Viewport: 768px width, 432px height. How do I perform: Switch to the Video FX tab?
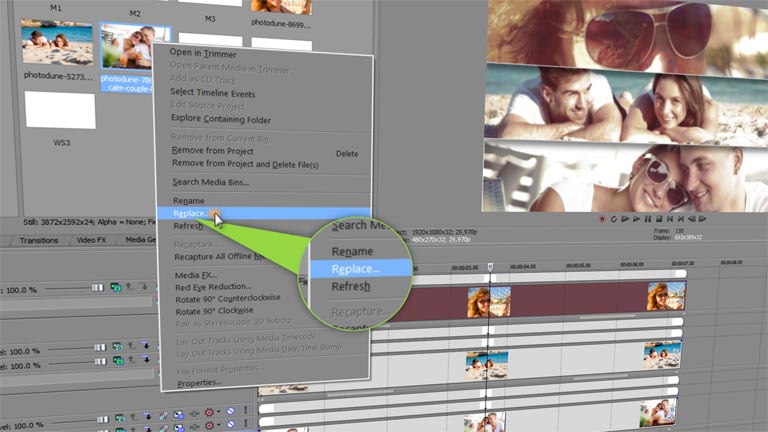(x=91, y=240)
